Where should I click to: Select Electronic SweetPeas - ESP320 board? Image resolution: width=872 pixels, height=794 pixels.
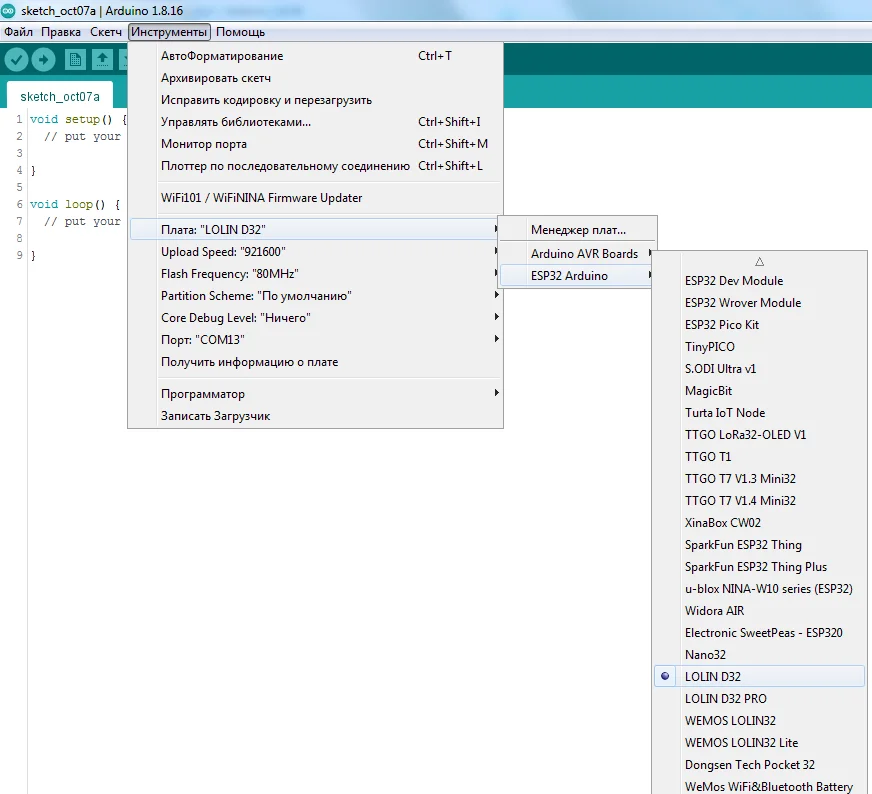(x=760, y=633)
